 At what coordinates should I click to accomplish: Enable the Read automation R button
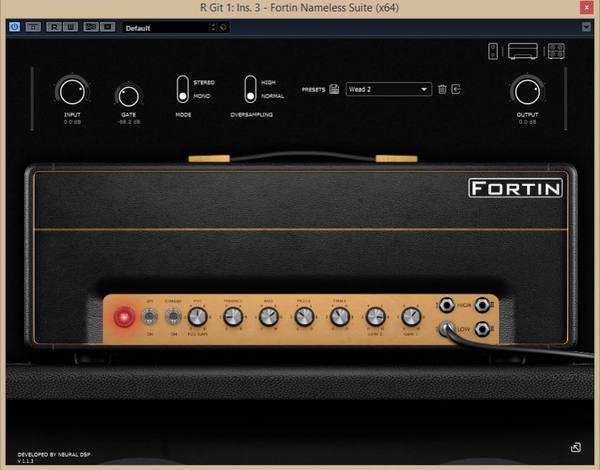click(x=54, y=27)
